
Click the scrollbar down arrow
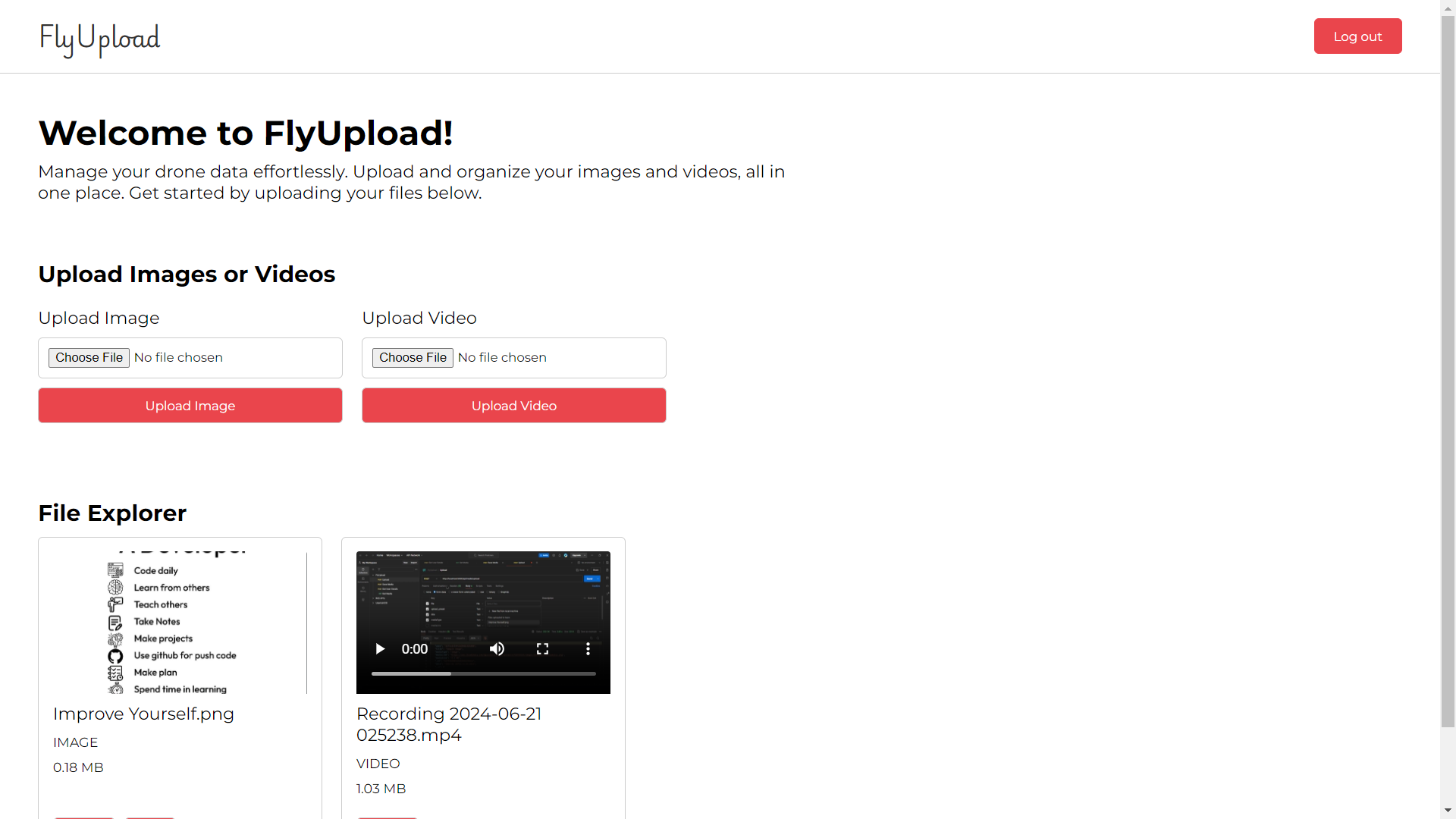tap(1448, 811)
